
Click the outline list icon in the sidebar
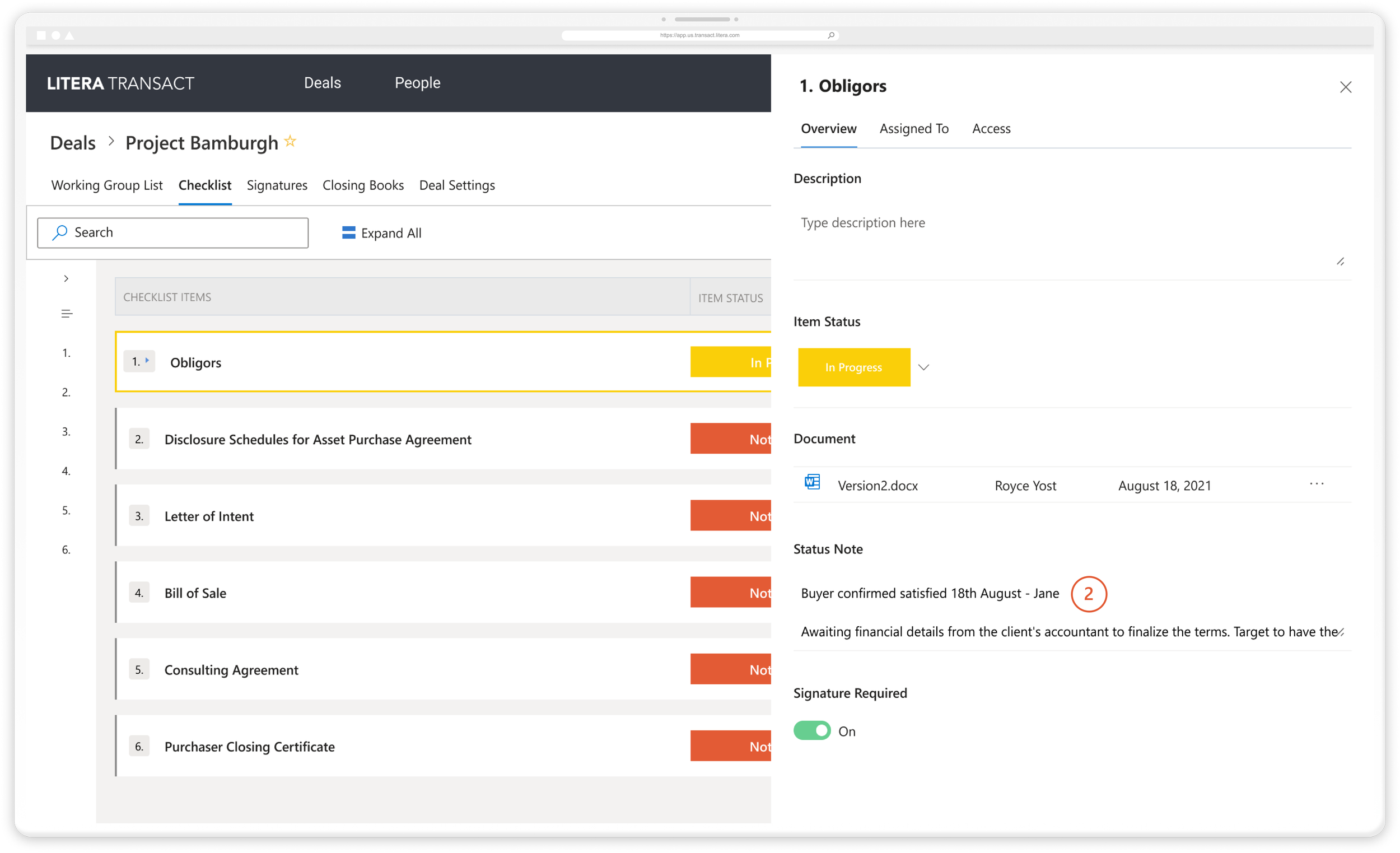pos(67,313)
